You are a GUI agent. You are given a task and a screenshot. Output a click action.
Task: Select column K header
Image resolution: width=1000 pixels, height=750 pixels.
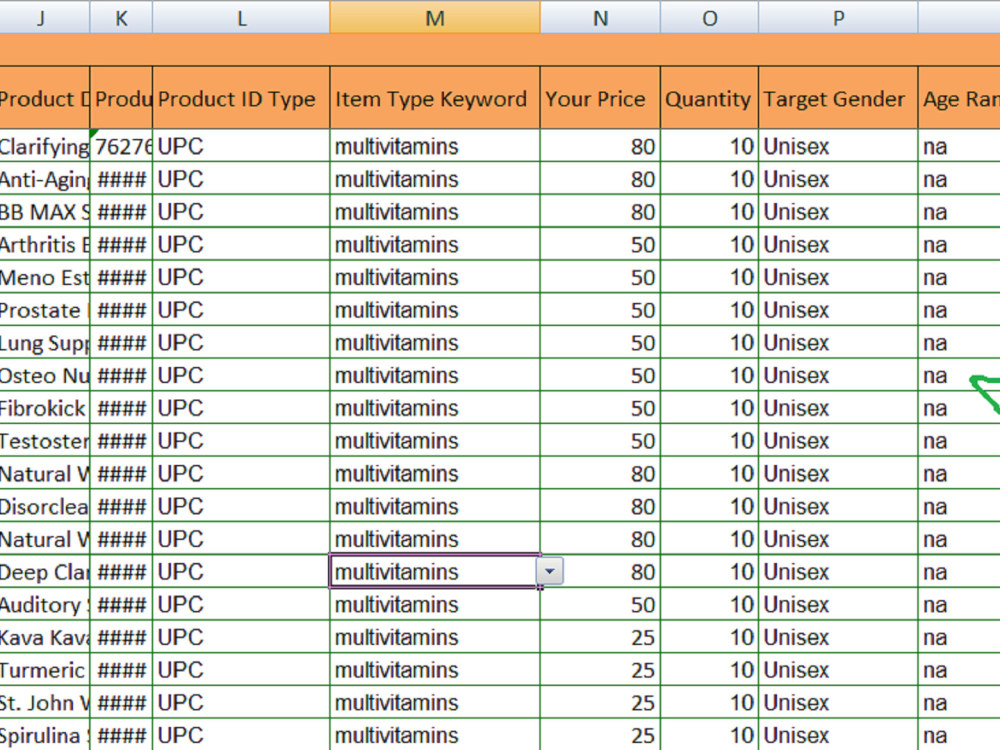(121, 18)
